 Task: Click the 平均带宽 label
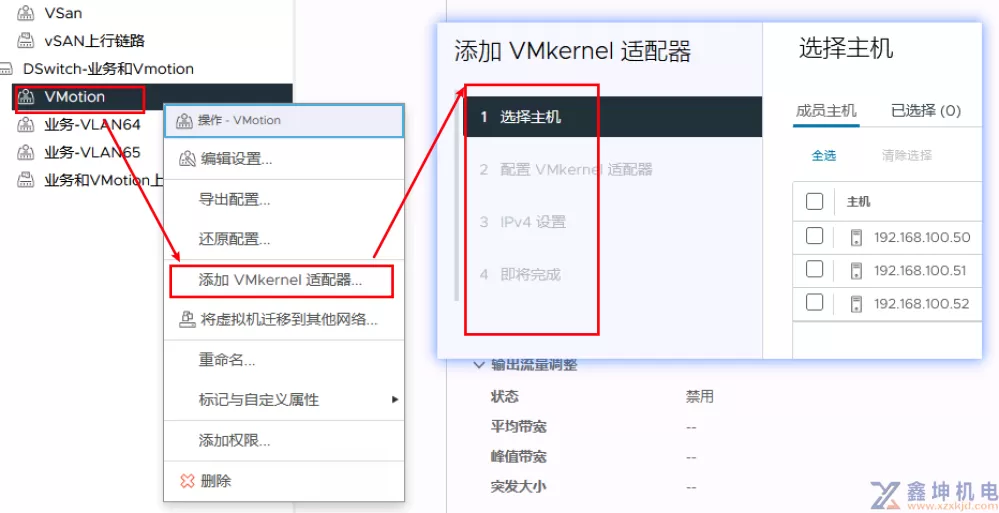point(519,427)
